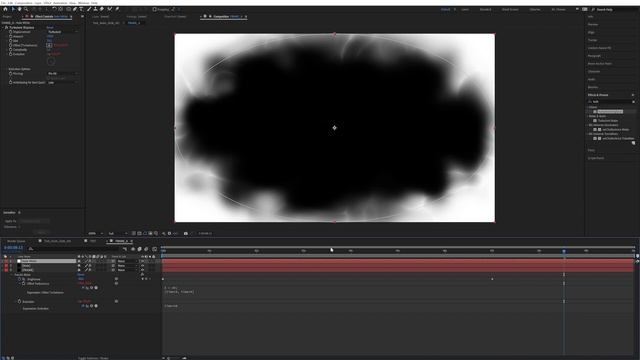
Task: Click the Home icon in the toolbar
Action: tap(6, 9)
